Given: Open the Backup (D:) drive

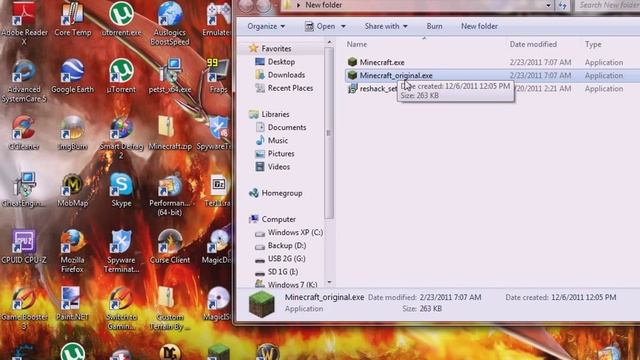Looking at the screenshot, I should pyautogui.click(x=287, y=245).
